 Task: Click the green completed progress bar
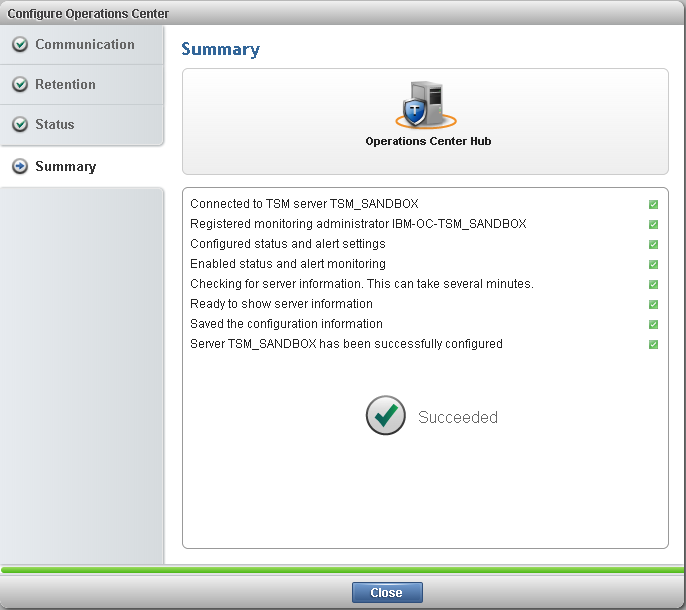[x=343, y=570]
